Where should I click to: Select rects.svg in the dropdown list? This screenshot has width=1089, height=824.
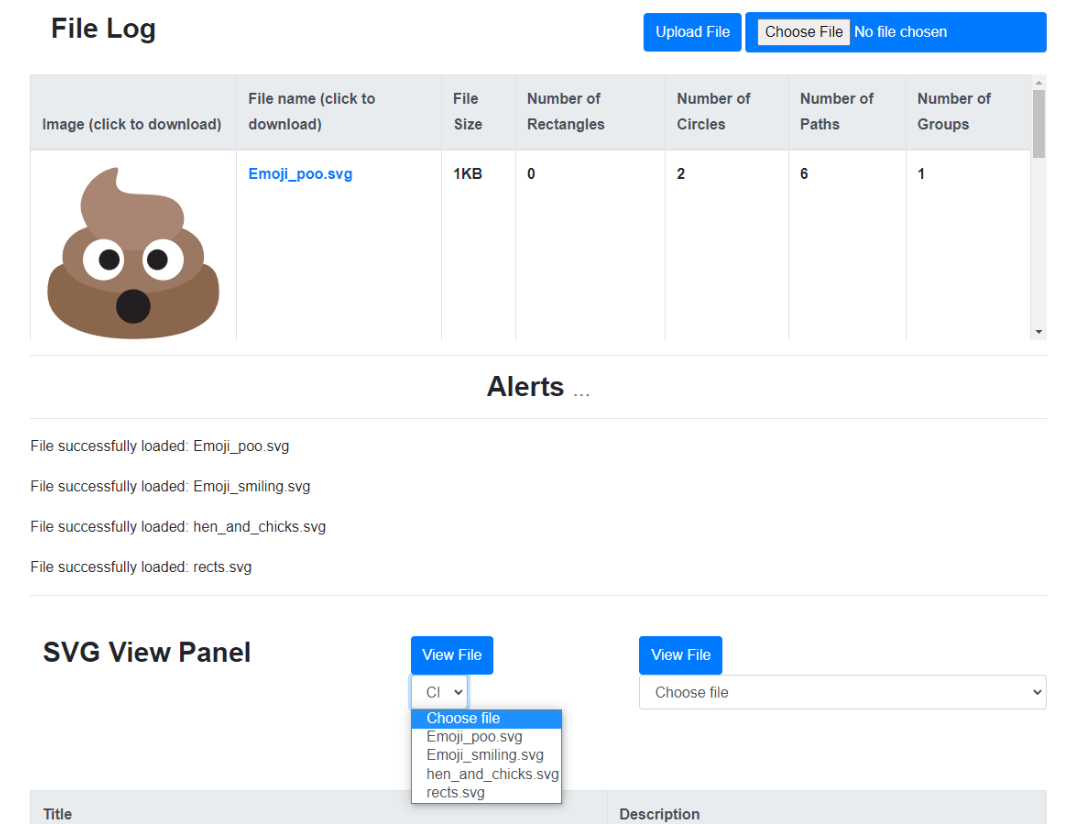(x=455, y=792)
